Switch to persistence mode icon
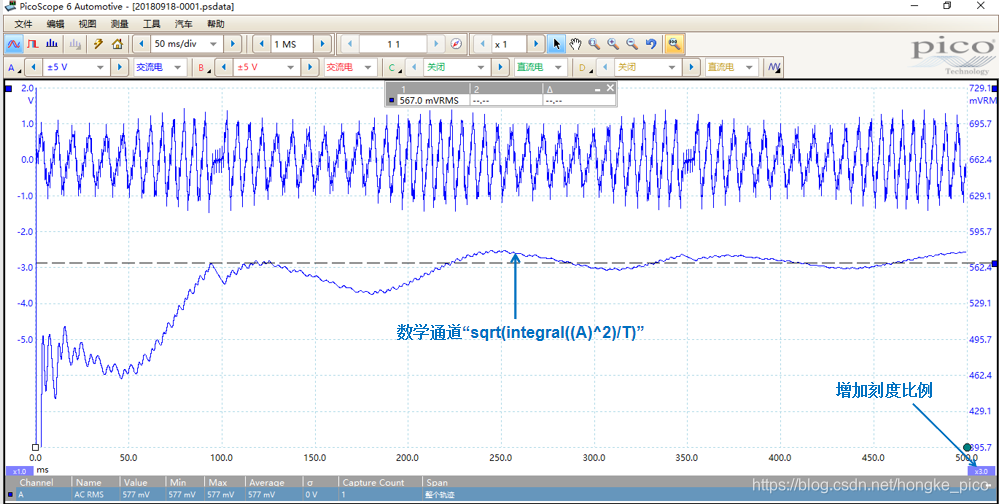This screenshot has height=504, width=999. 33,44
